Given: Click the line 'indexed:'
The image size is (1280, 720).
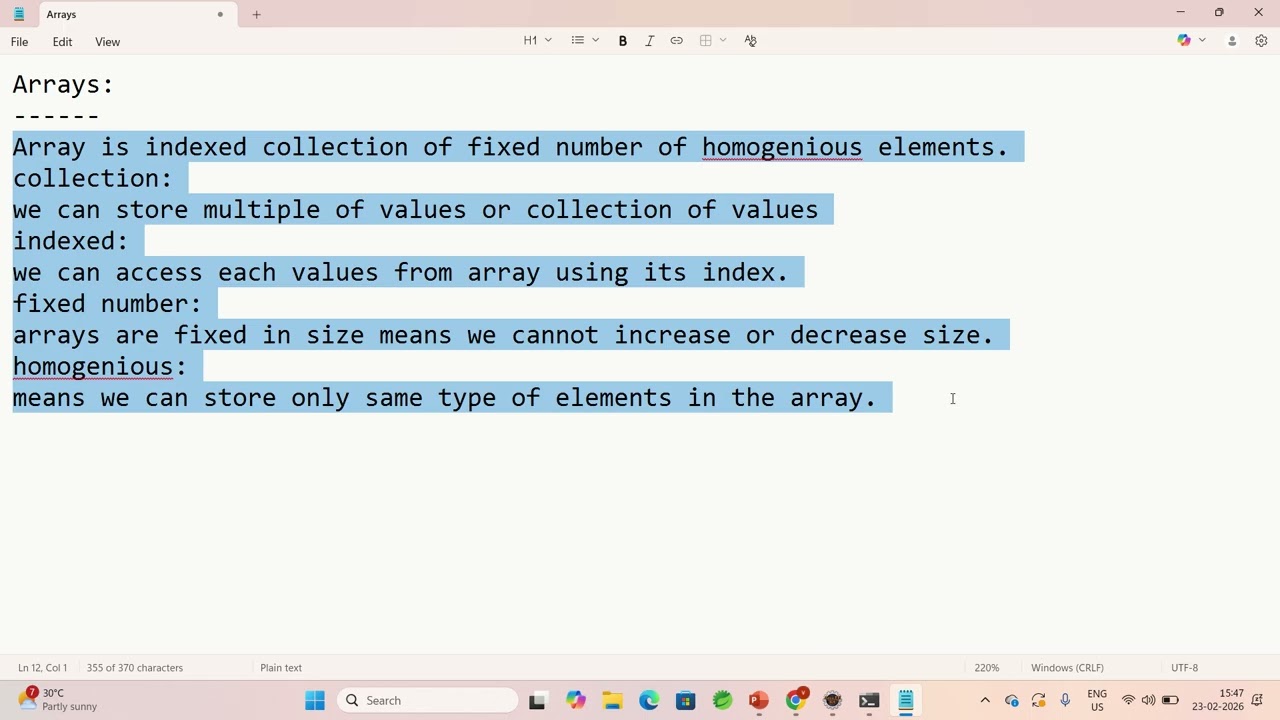Looking at the screenshot, I should coord(70,241).
